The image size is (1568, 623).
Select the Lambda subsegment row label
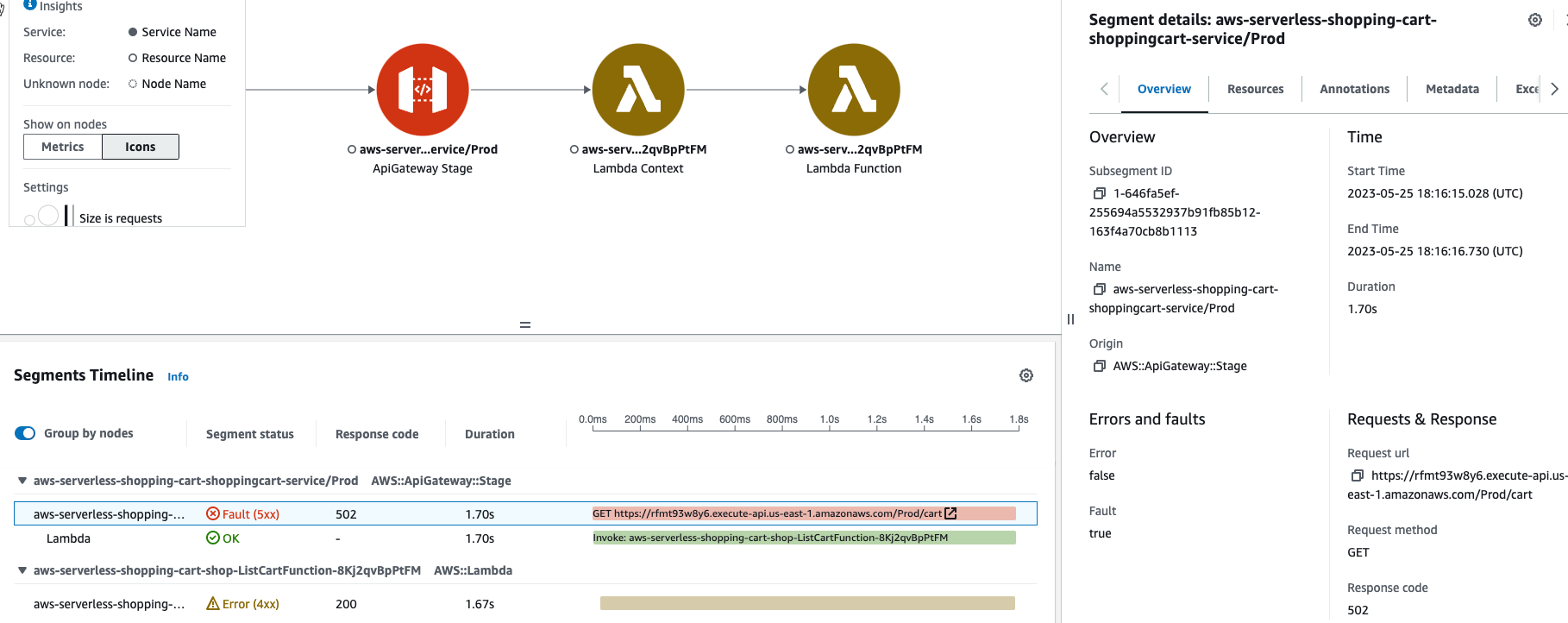pos(68,538)
